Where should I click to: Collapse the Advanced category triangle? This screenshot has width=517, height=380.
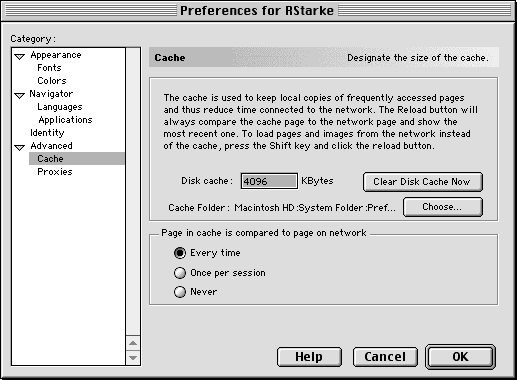click(x=20, y=147)
